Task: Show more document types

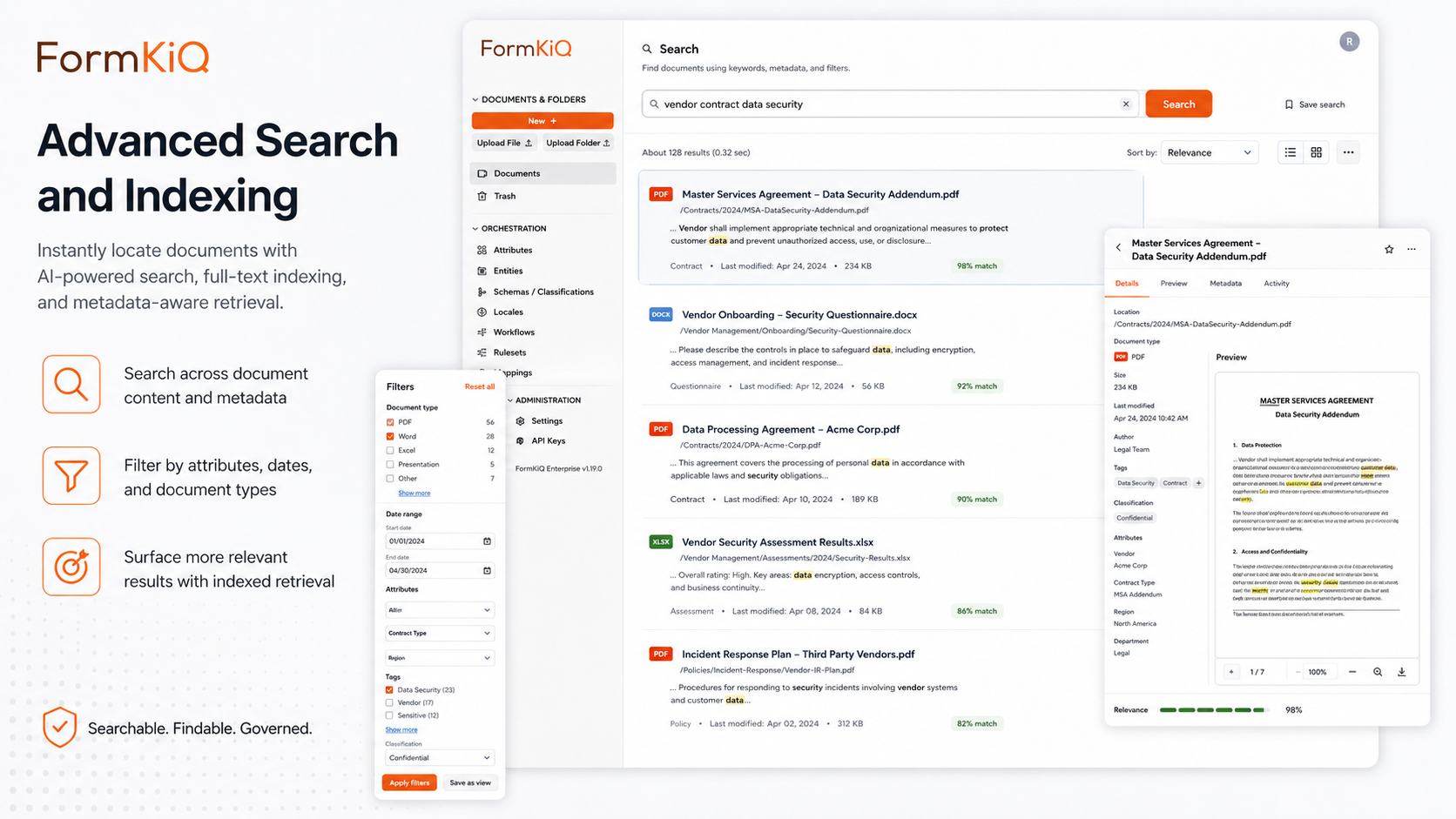Action: pyautogui.click(x=415, y=493)
